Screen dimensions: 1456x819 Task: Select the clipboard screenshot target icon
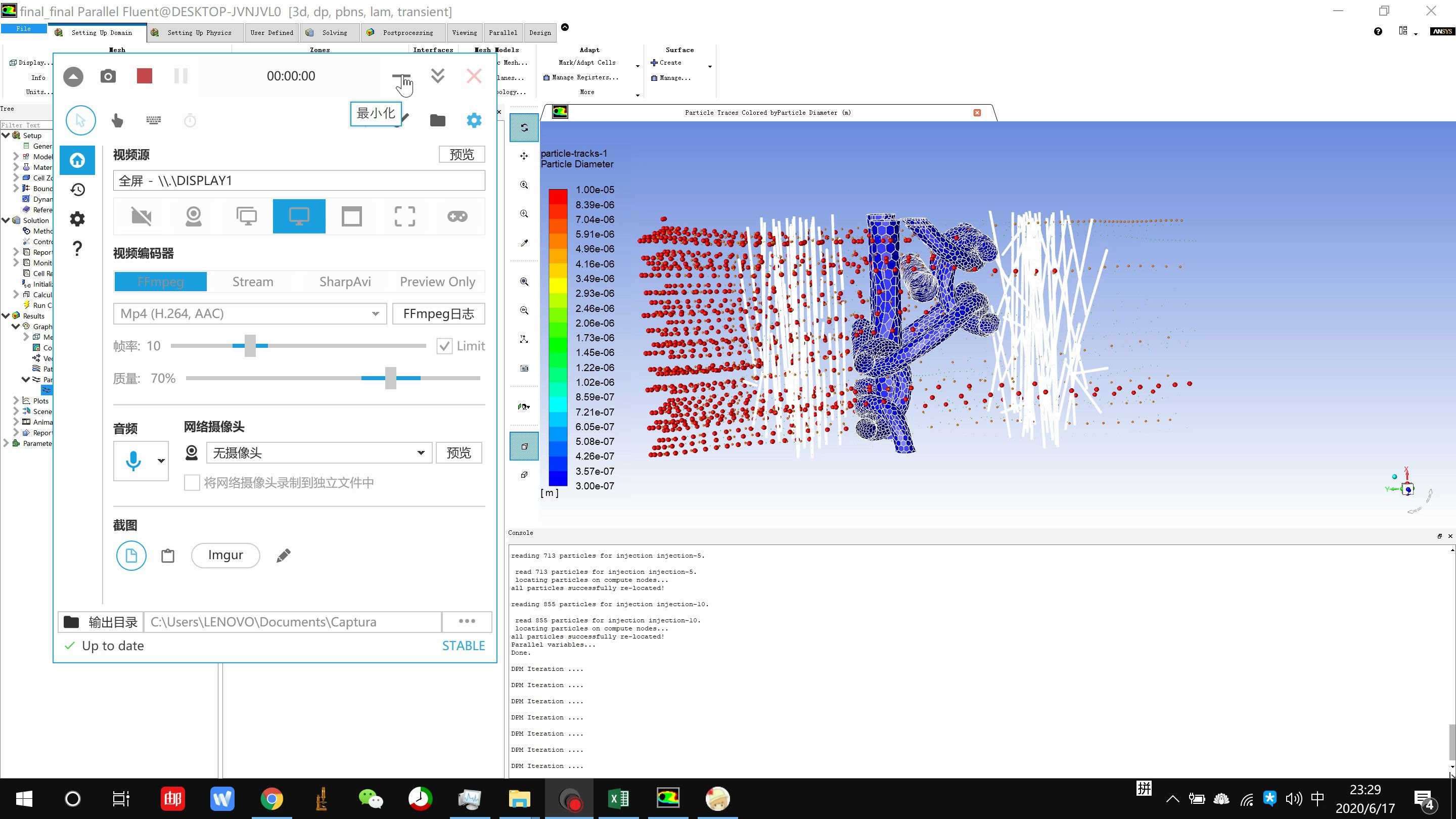point(168,556)
